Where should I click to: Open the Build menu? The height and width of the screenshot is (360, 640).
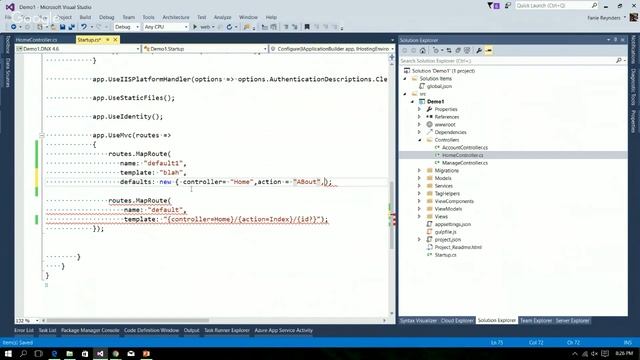(x=85, y=17)
